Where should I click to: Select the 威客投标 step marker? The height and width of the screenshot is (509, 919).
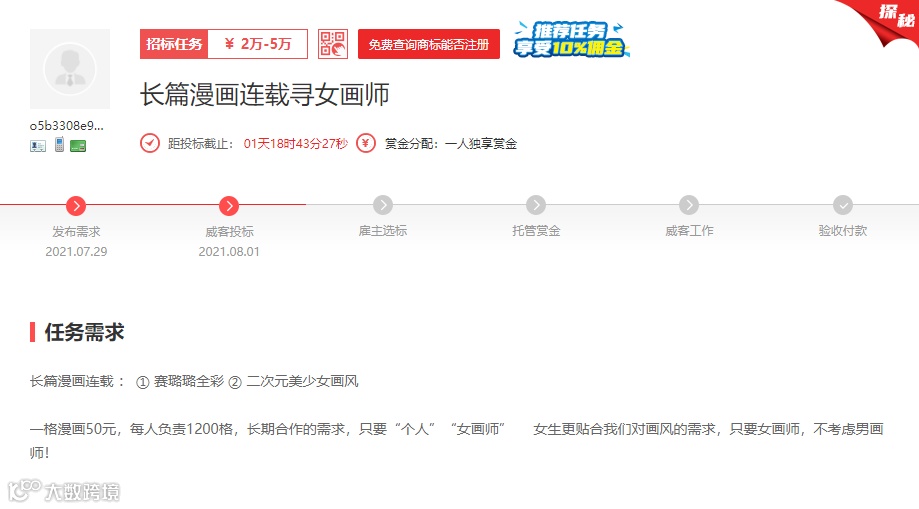pyautogui.click(x=229, y=206)
